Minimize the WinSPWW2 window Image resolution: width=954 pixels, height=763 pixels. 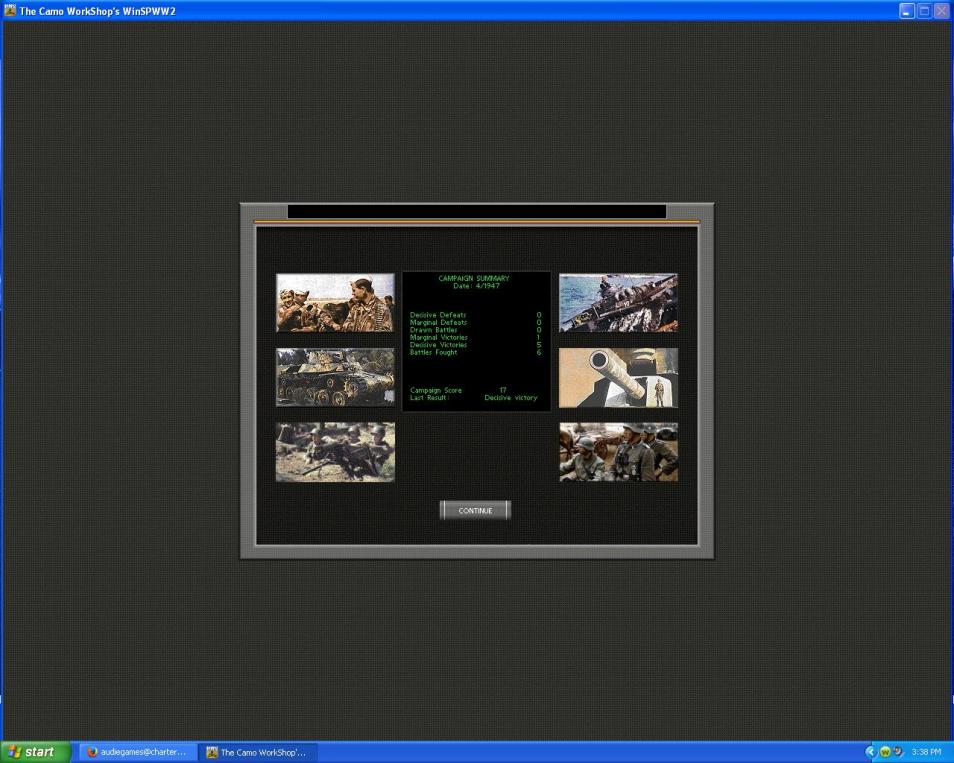point(906,11)
